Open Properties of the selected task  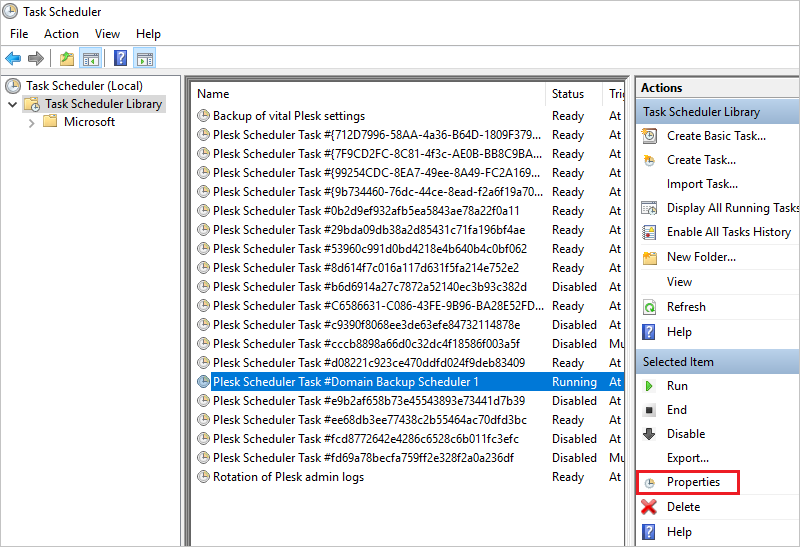tap(692, 482)
